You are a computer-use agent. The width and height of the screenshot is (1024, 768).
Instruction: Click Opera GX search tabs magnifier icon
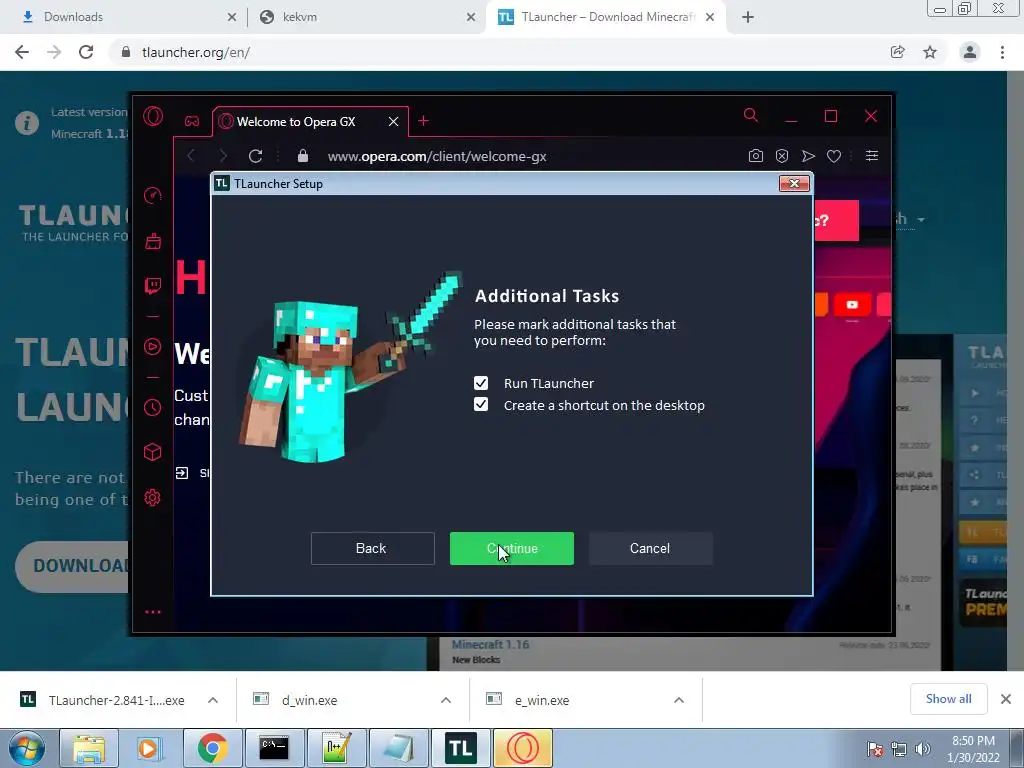click(751, 116)
